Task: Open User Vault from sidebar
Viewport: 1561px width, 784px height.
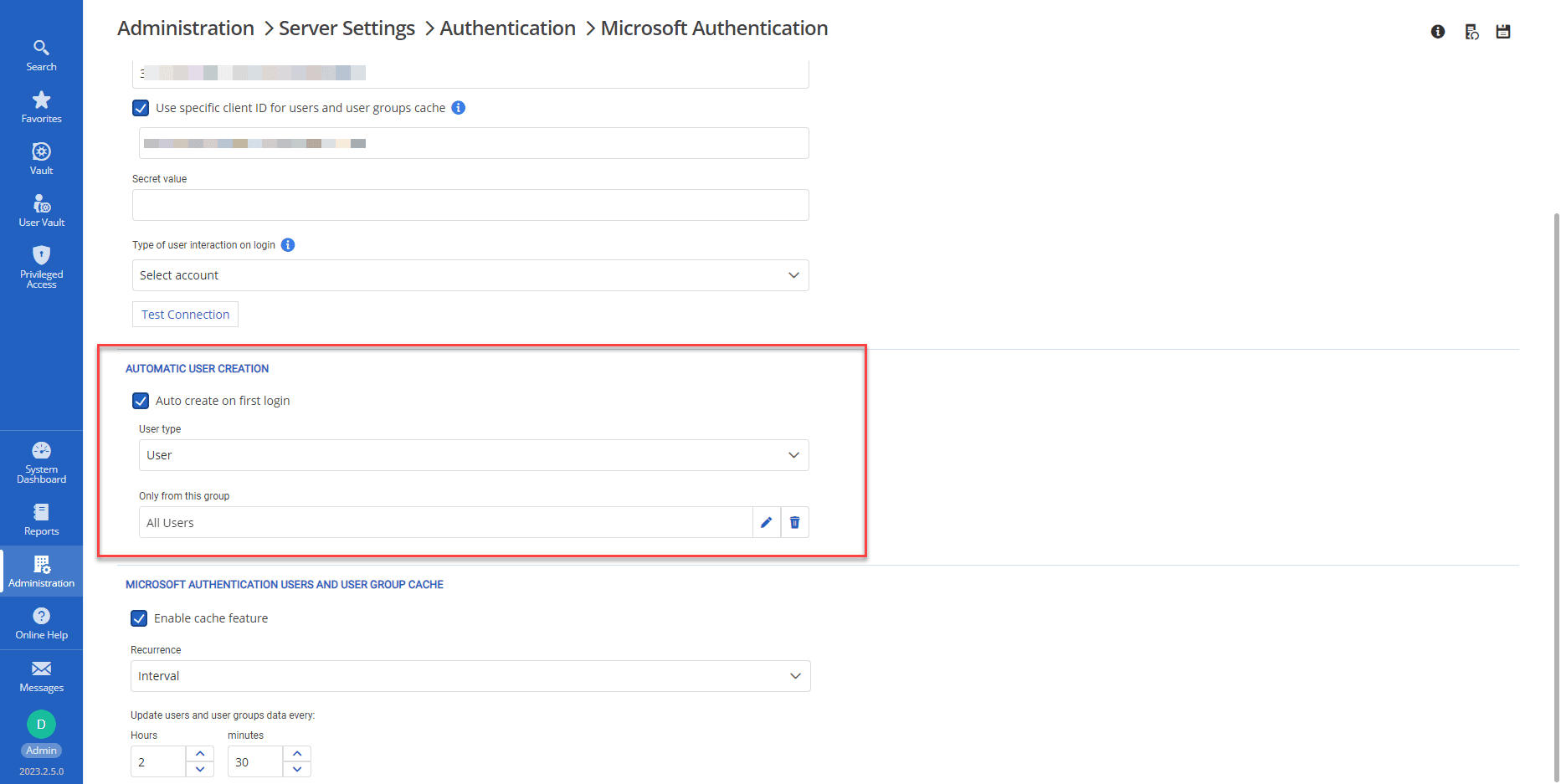Action: (x=41, y=211)
